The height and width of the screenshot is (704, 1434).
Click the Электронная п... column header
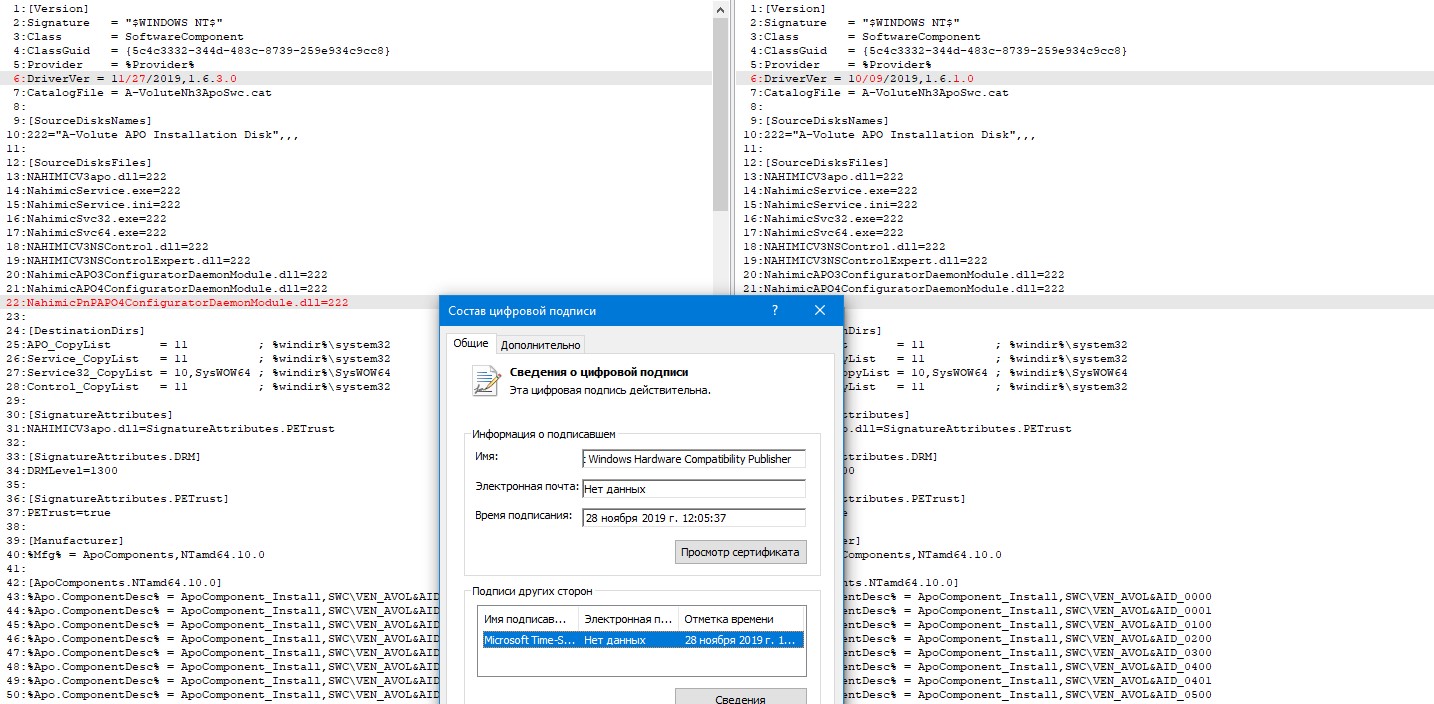629,619
